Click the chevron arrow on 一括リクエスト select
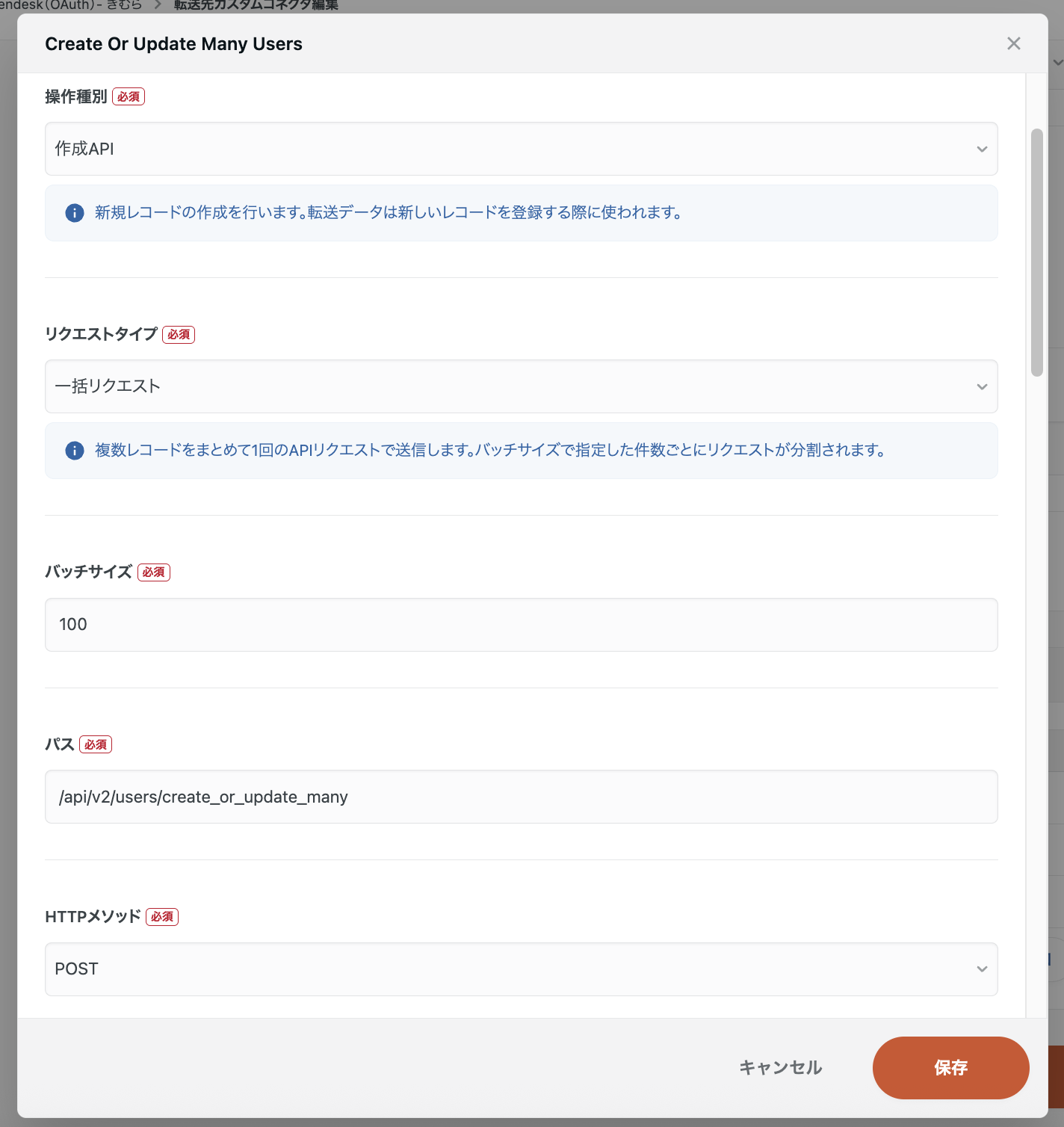Viewport: 1064px width, 1127px height. pos(982,387)
